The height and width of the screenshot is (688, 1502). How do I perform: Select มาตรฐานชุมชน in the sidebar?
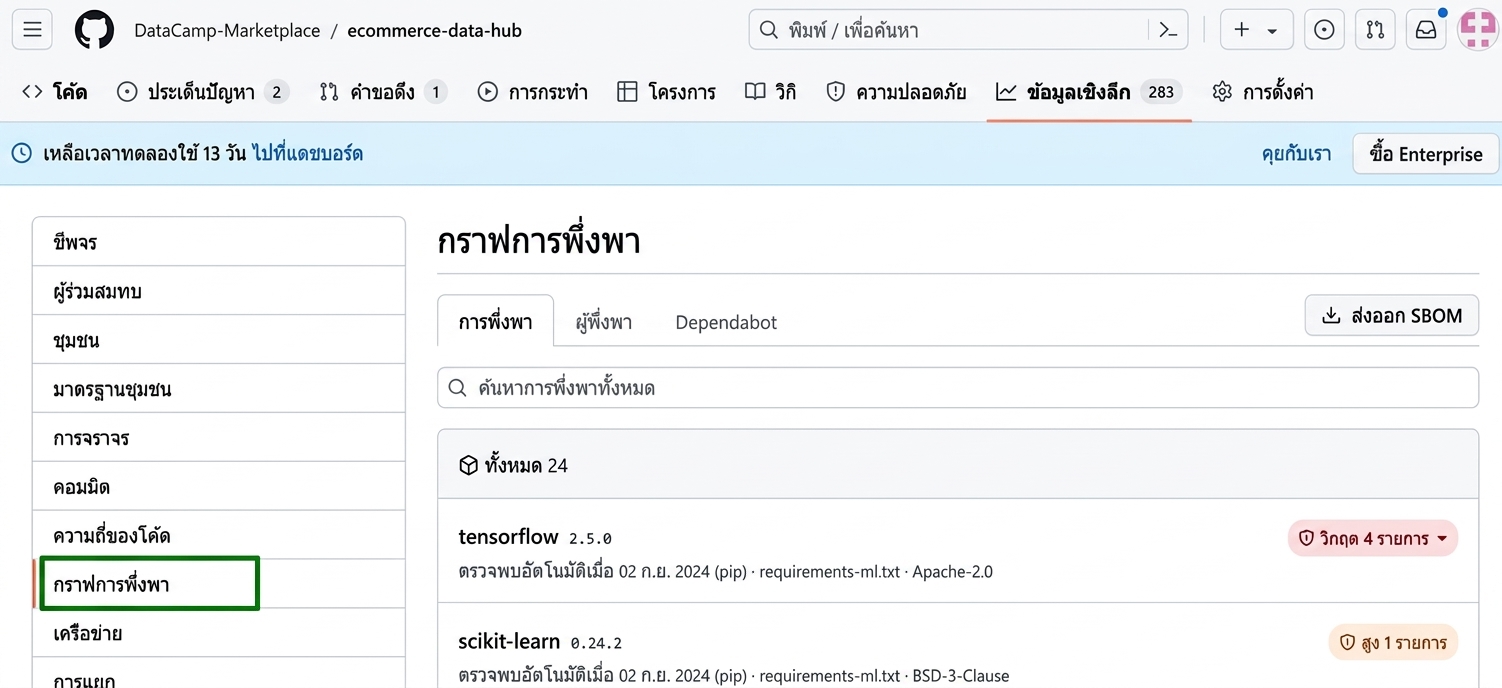click(x=219, y=389)
